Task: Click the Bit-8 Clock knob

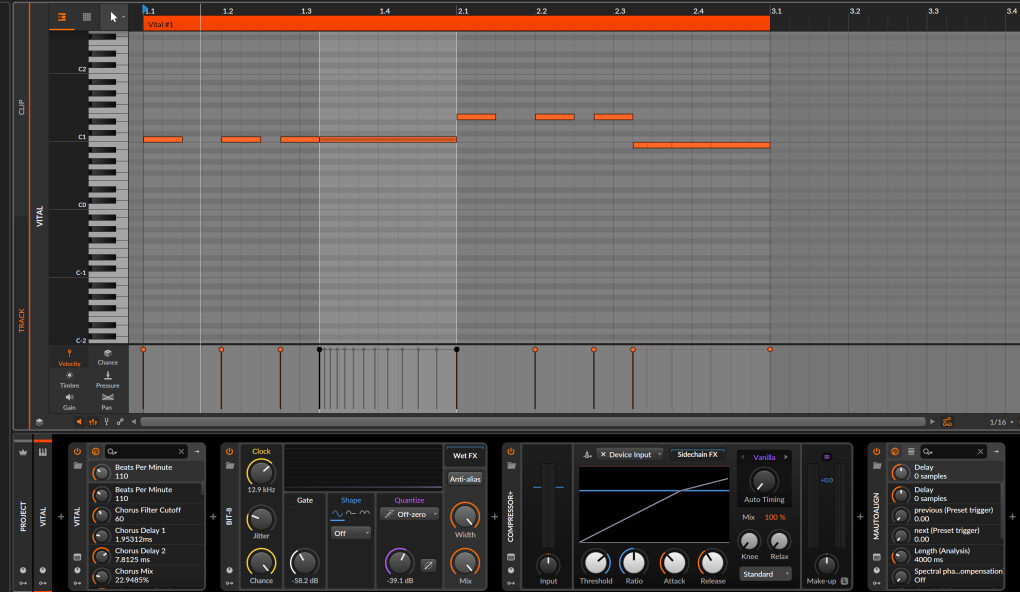Action: [x=261, y=472]
